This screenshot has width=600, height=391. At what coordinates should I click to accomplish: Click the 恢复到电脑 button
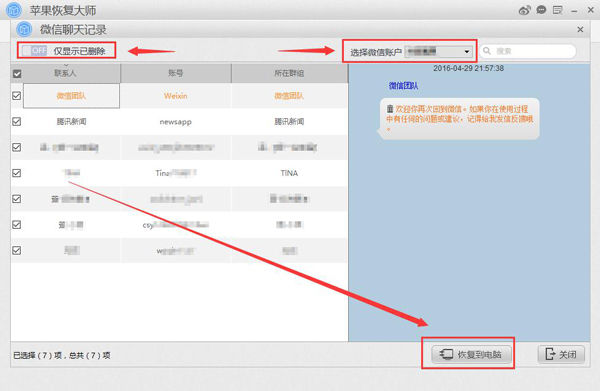coord(471,354)
